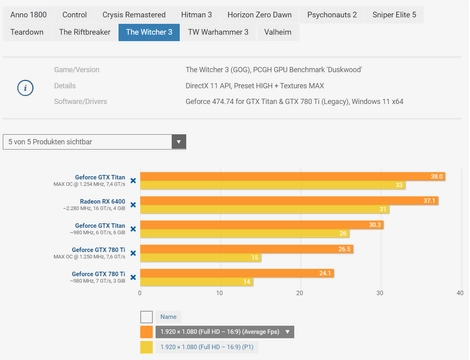Switch to the Teardown tab
Viewport: 470px width, 360px height.
click(x=27, y=32)
